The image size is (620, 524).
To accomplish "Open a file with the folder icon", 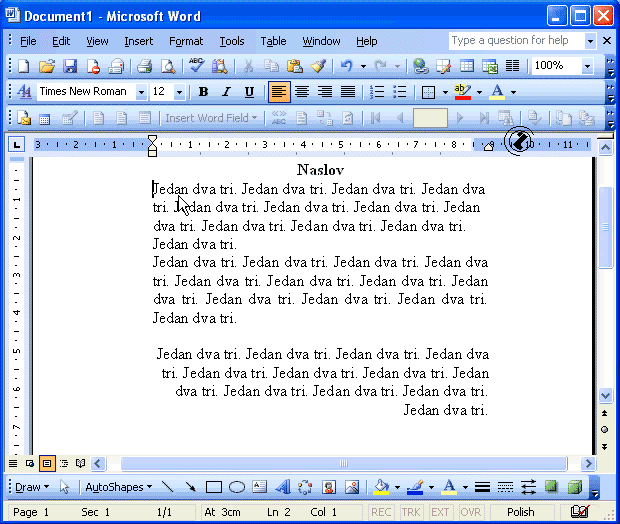I will tap(47, 66).
